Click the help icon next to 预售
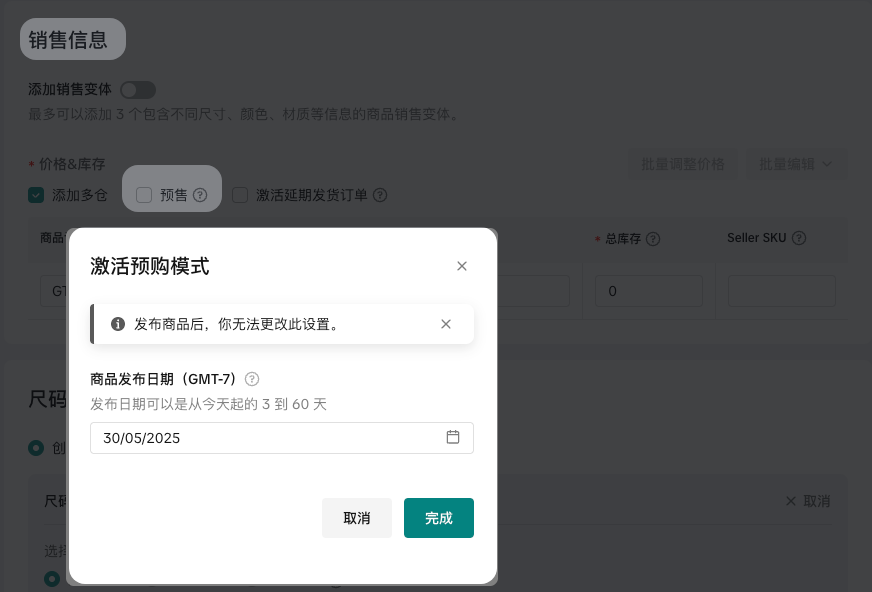Viewport: 872px width, 592px height. tap(200, 196)
